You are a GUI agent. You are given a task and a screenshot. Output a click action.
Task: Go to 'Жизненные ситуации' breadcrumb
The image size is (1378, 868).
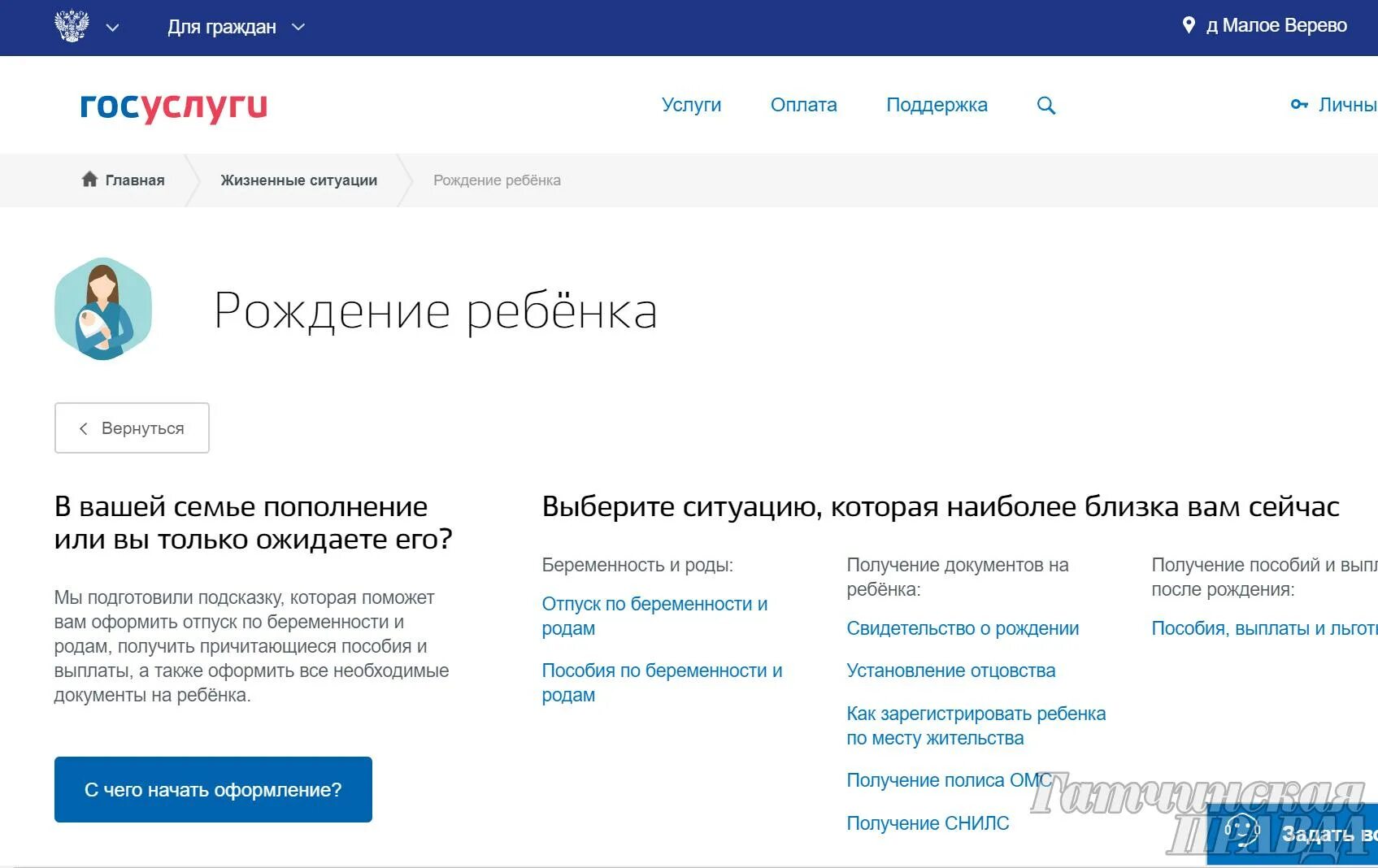pos(298,180)
